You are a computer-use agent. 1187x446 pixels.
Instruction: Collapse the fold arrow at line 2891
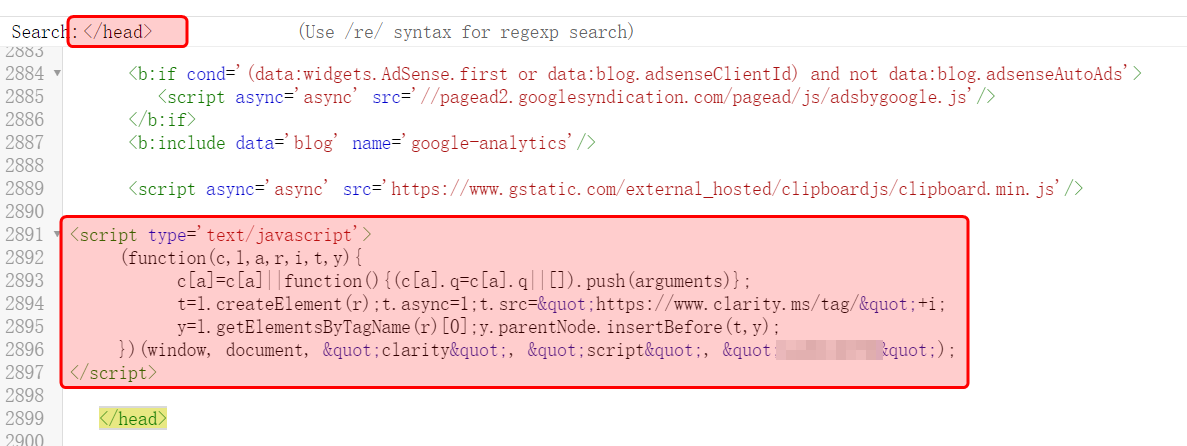coord(57,235)
